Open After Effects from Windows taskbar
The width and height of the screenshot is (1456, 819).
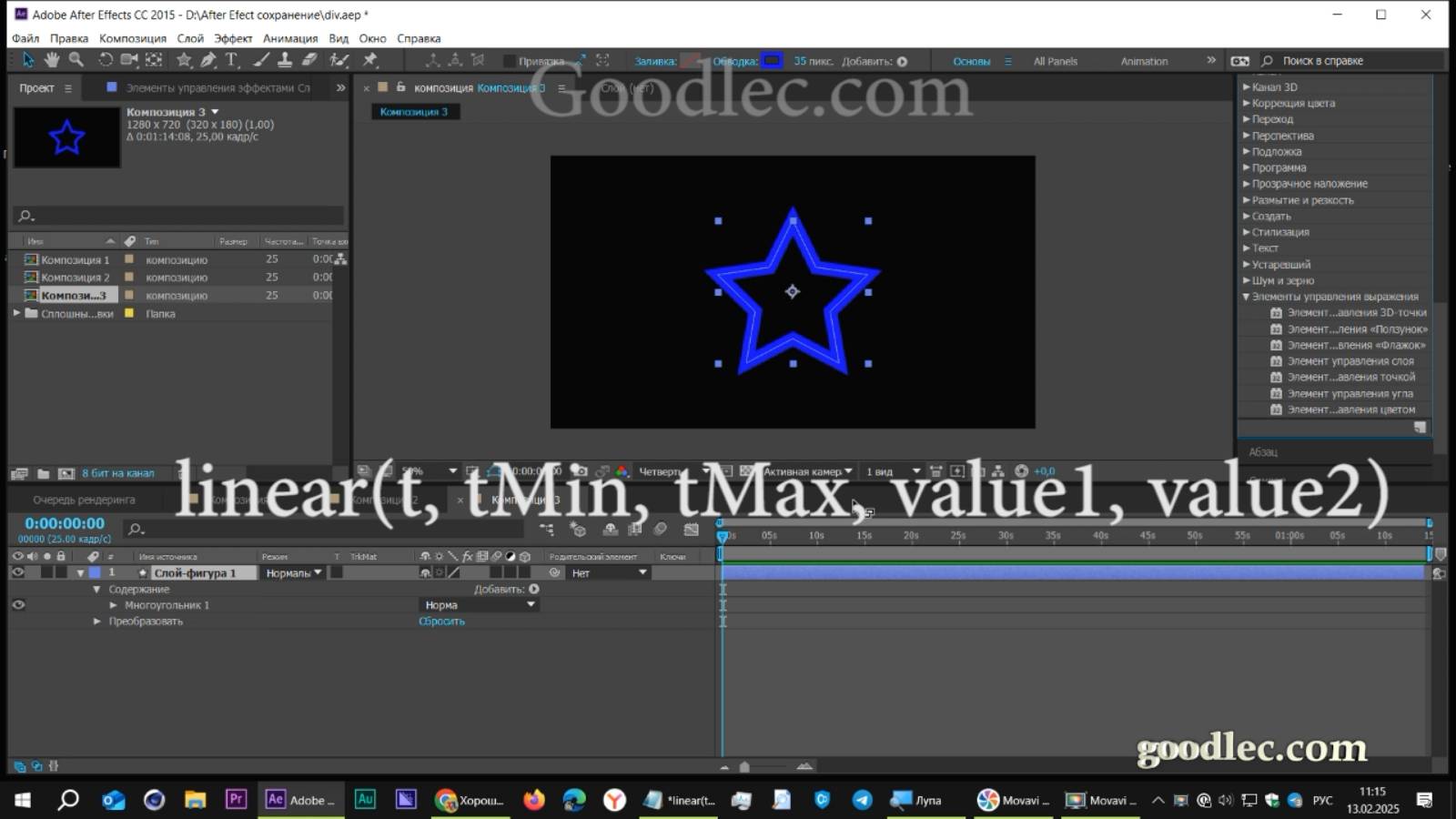coord(300,800)
